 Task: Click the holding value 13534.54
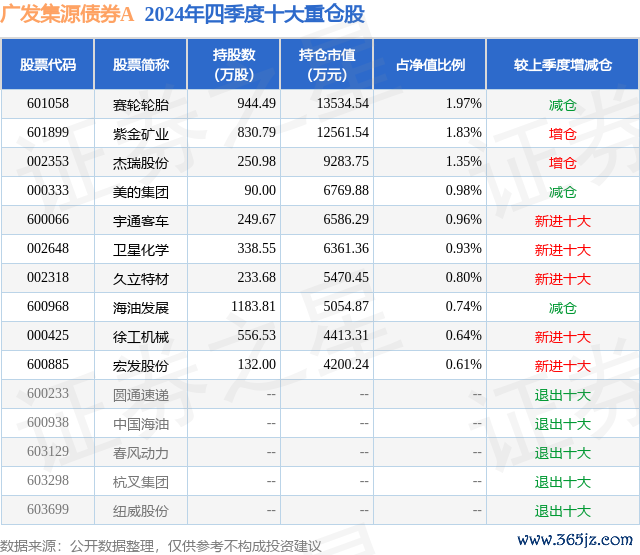342,103
